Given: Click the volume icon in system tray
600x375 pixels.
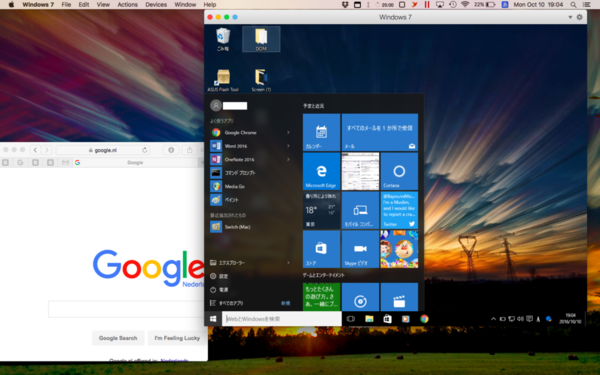Looking at the screenshot, I should pyautogui.click(x=520, y=319).
